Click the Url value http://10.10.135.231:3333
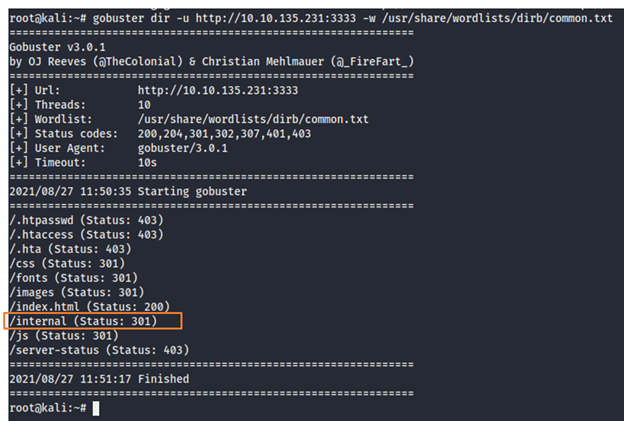Screen dimensions: 624x421 (x=218, y=90)
